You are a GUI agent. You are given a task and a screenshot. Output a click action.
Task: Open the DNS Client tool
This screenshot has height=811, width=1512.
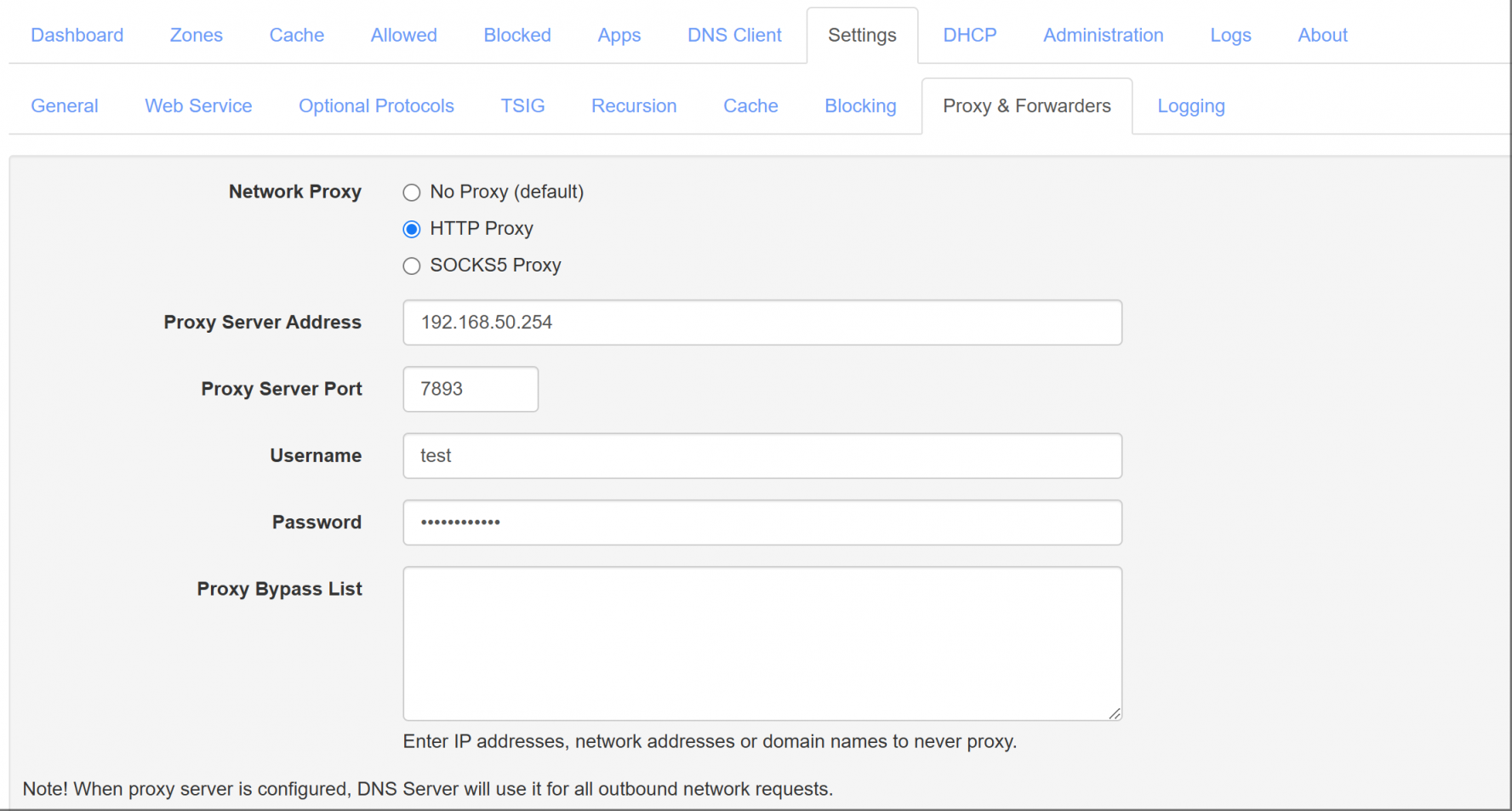(733, 35)
